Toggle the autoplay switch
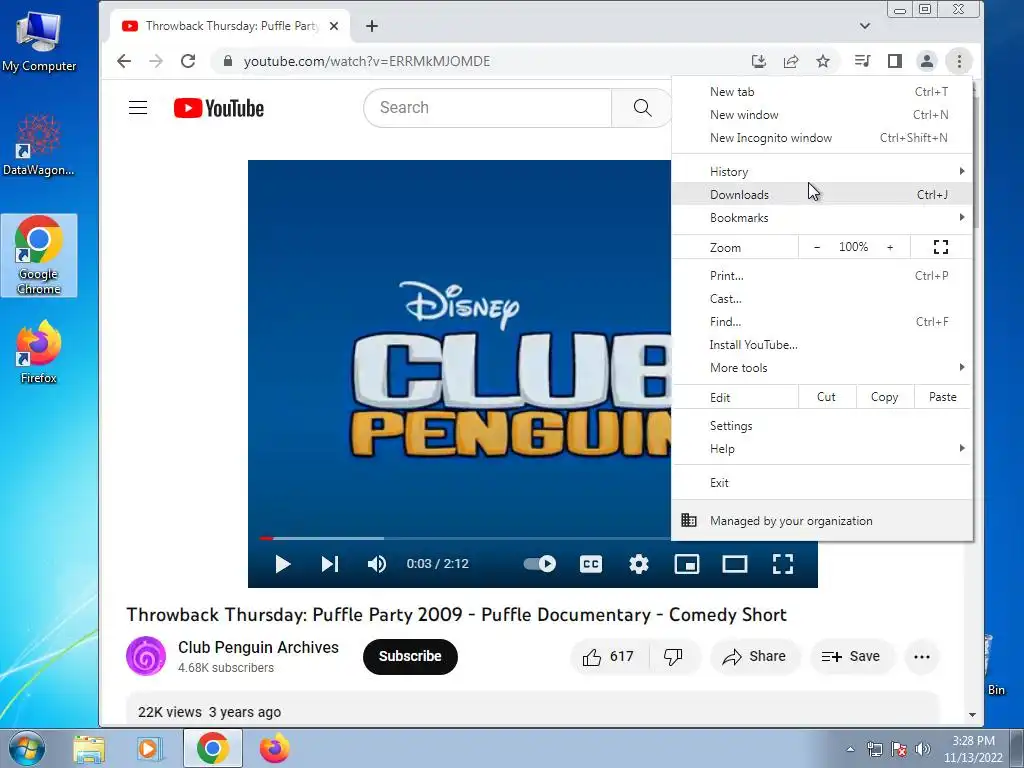 tap(539, 564)
